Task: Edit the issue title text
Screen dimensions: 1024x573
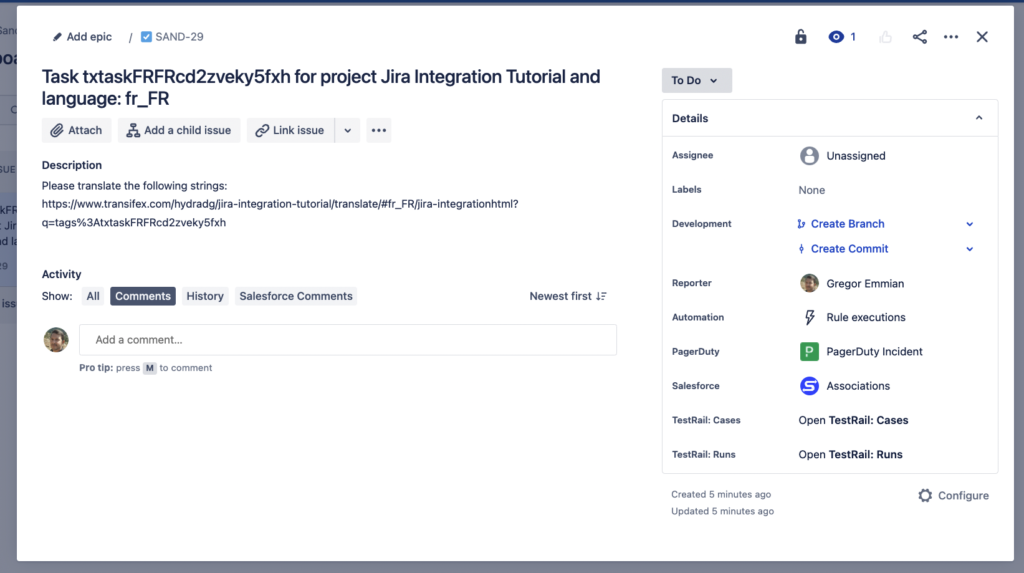Action: [321, 88]
